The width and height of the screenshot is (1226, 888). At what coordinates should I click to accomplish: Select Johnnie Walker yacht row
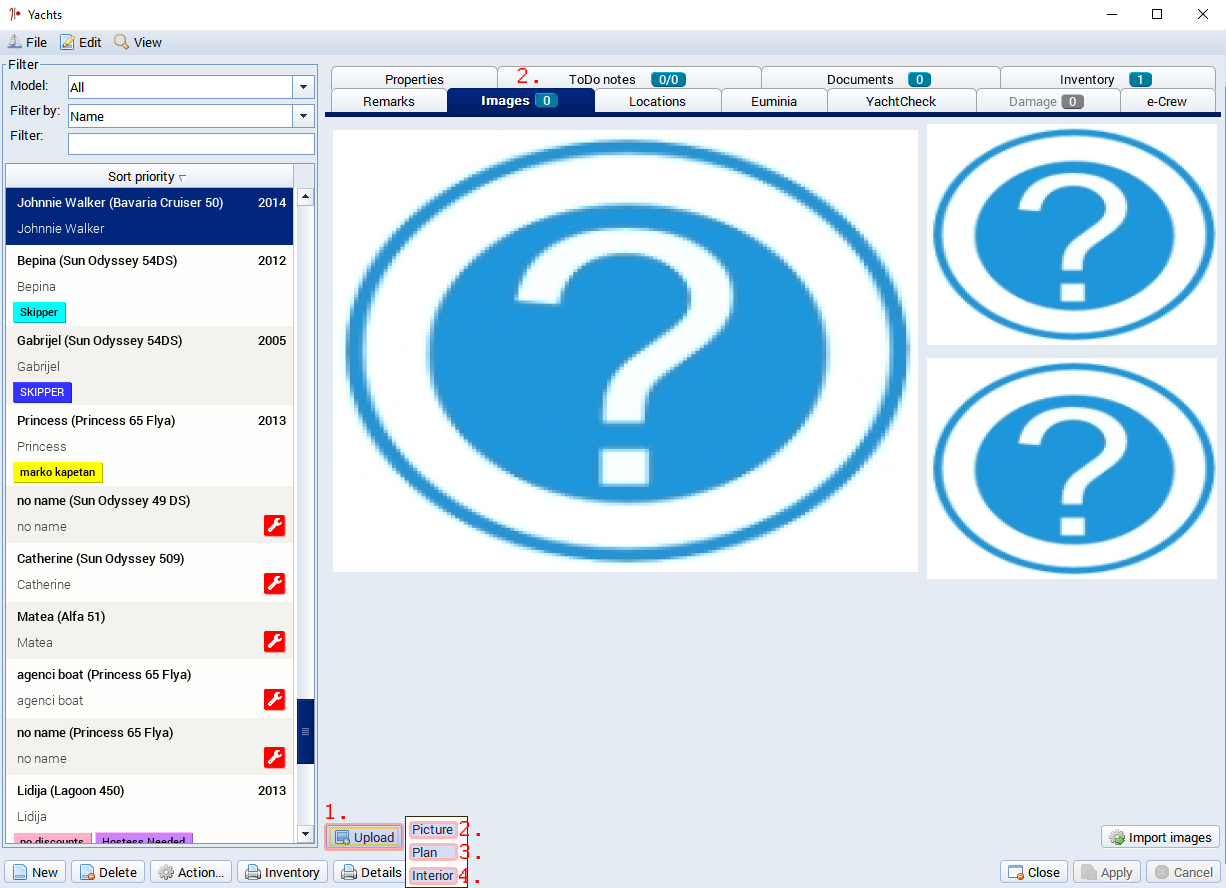point(150,216)
